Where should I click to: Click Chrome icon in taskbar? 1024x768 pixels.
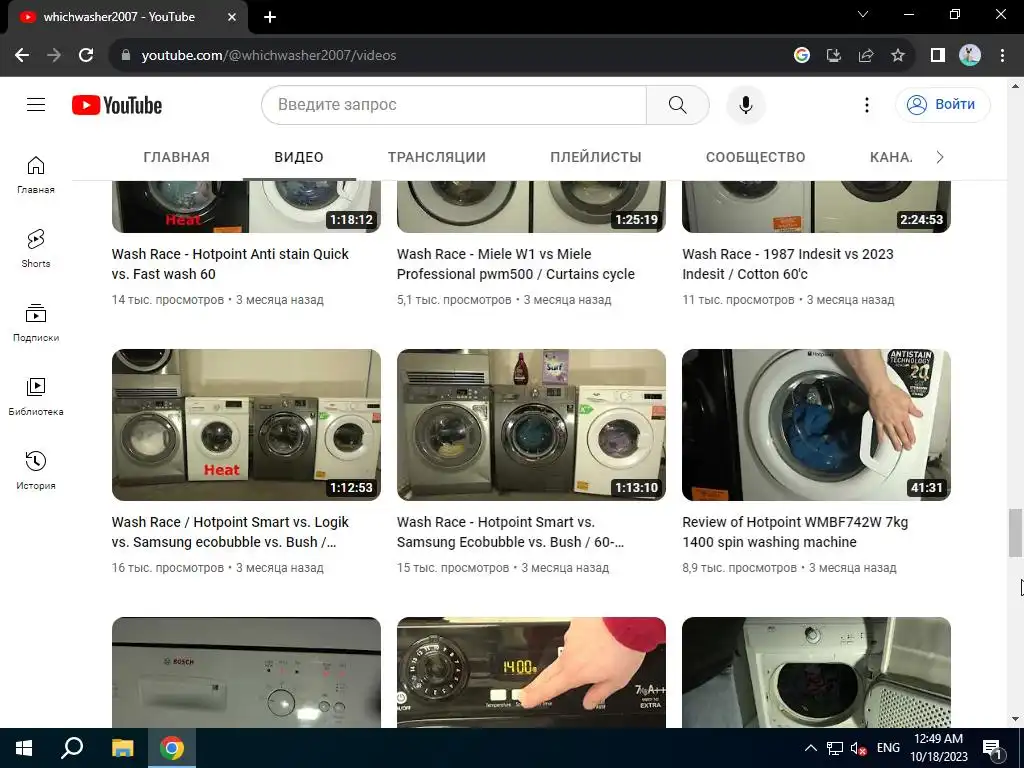point(172,748)
